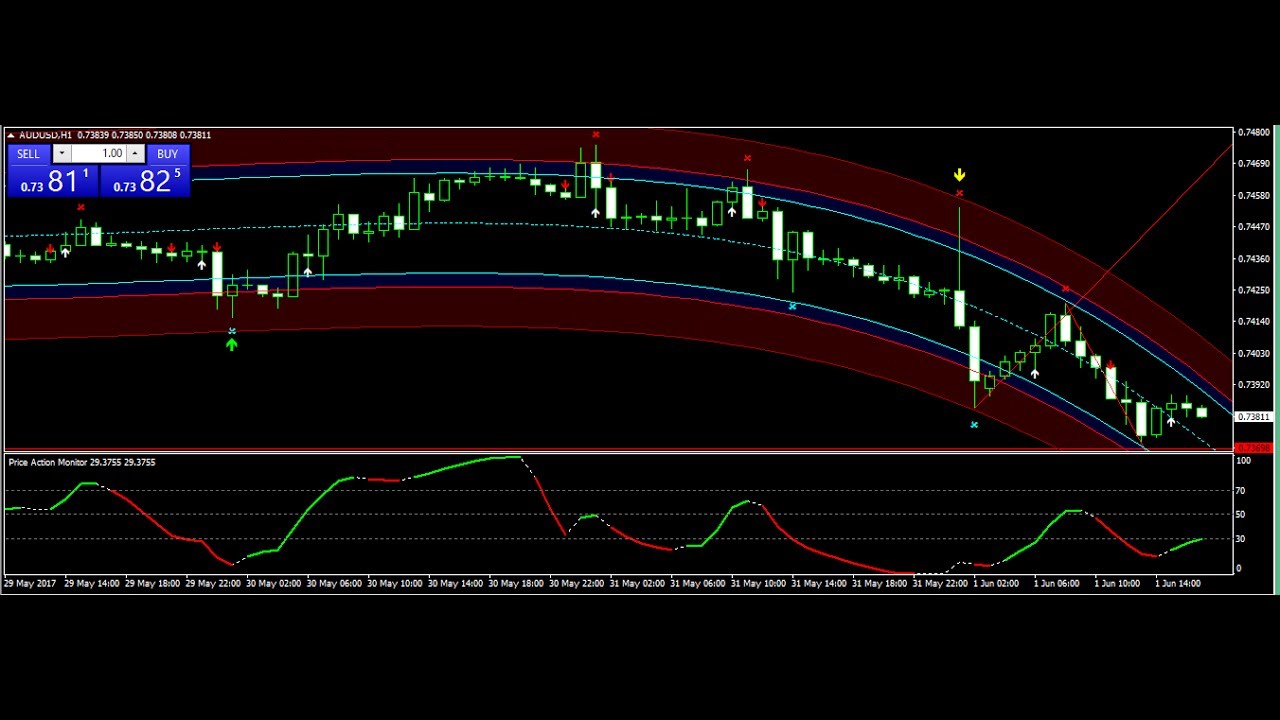1280x720 pixels.
Task: Decrease lot volume with the down arrow
Action: click(x=61, y=154)
